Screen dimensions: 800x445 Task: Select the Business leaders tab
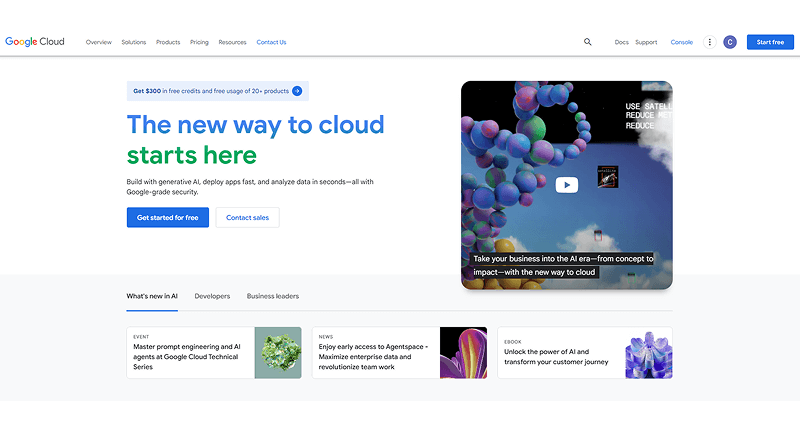coord(273,296)
